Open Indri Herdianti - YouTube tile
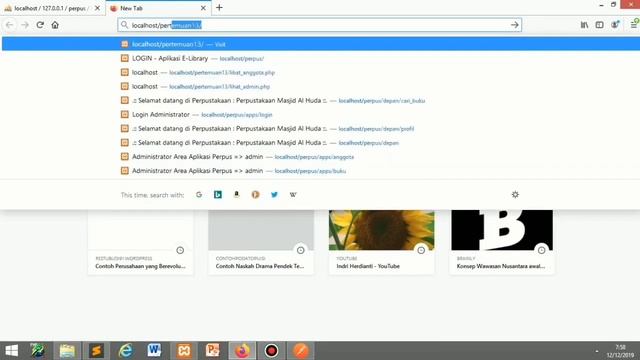 pyautogui.click(x=381, y=242)
